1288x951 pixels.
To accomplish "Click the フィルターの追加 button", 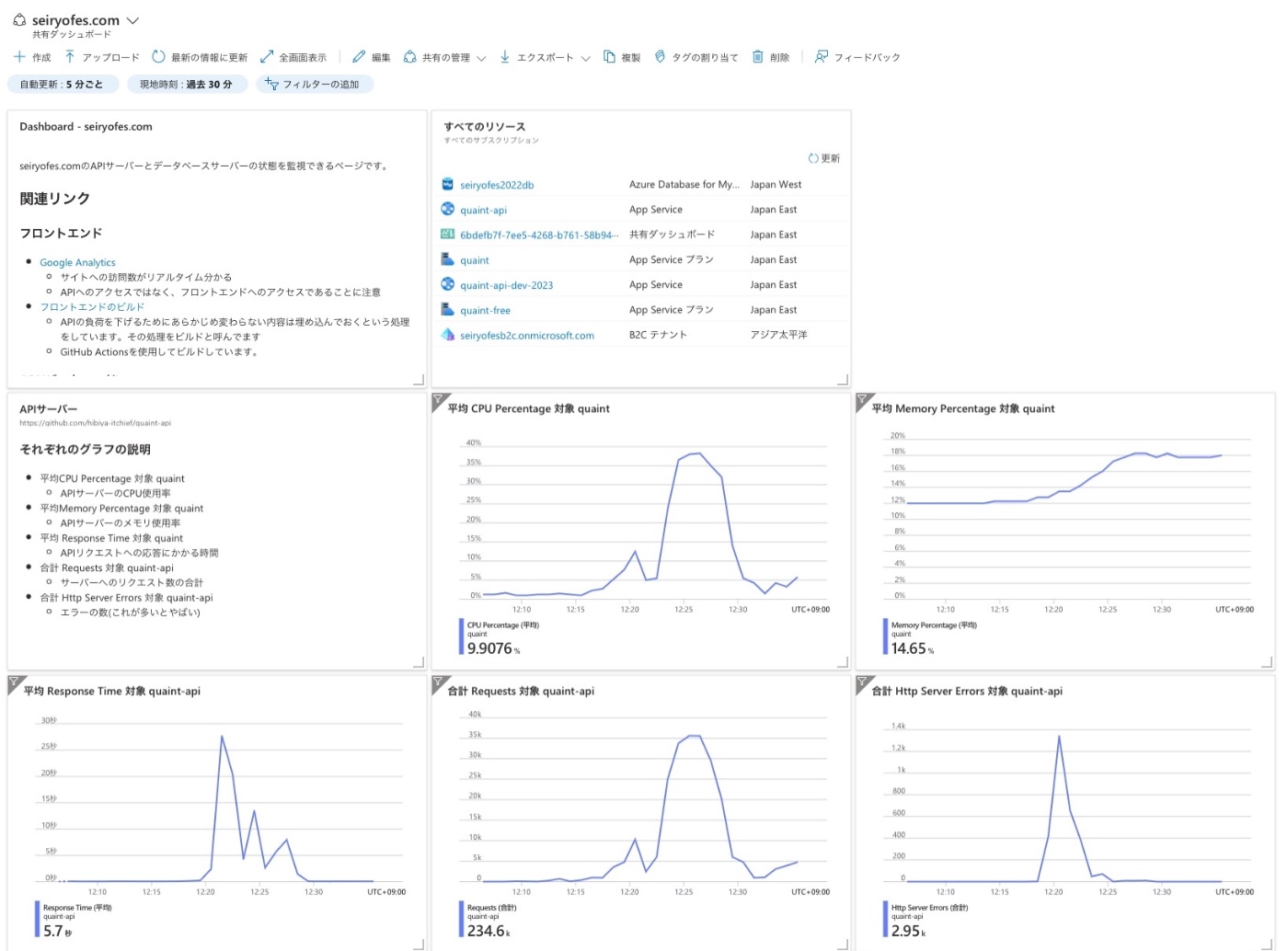I will pyautogui.click(x=315, y=84).
